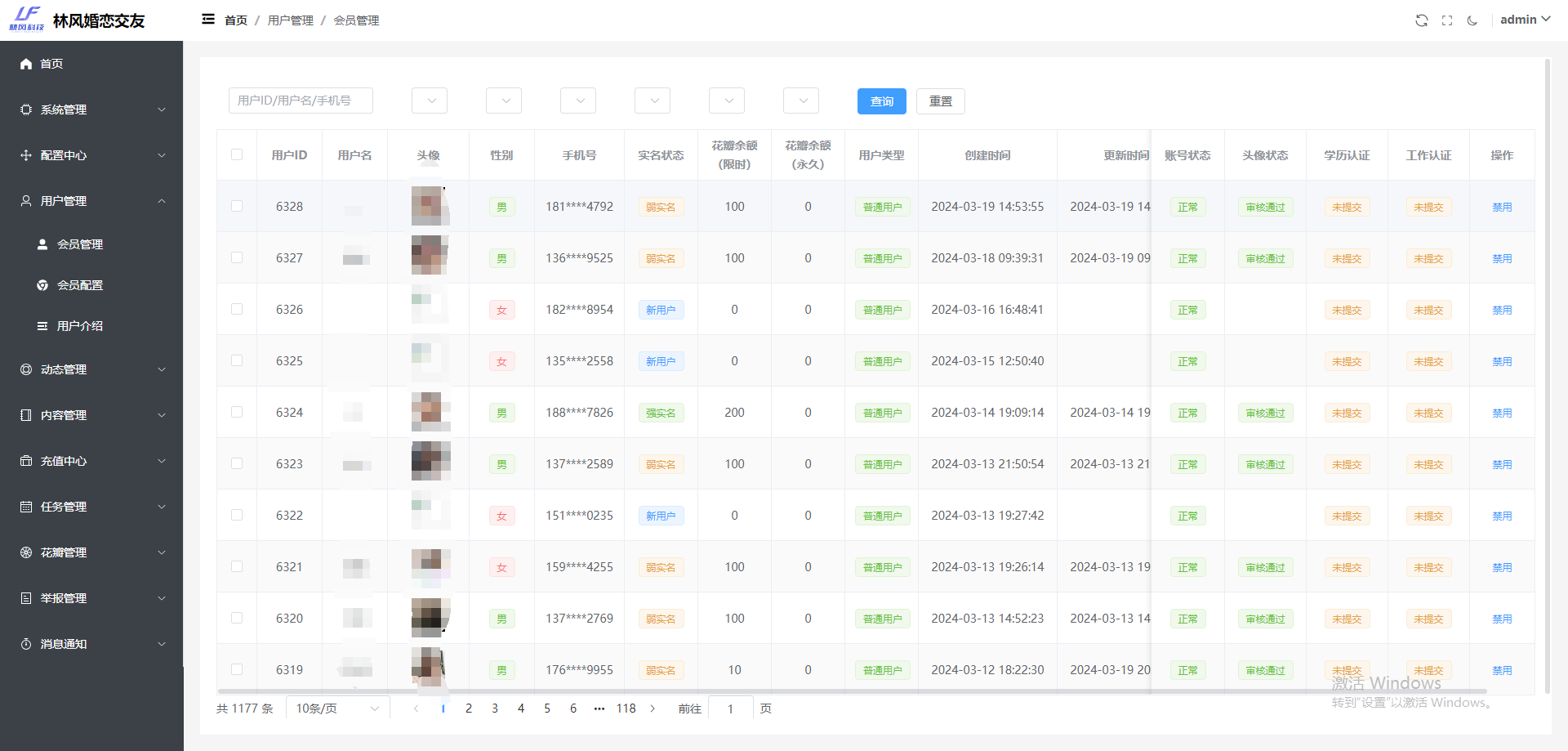
Task: Click the refresh icon in top right corner
Action: 1422,20
